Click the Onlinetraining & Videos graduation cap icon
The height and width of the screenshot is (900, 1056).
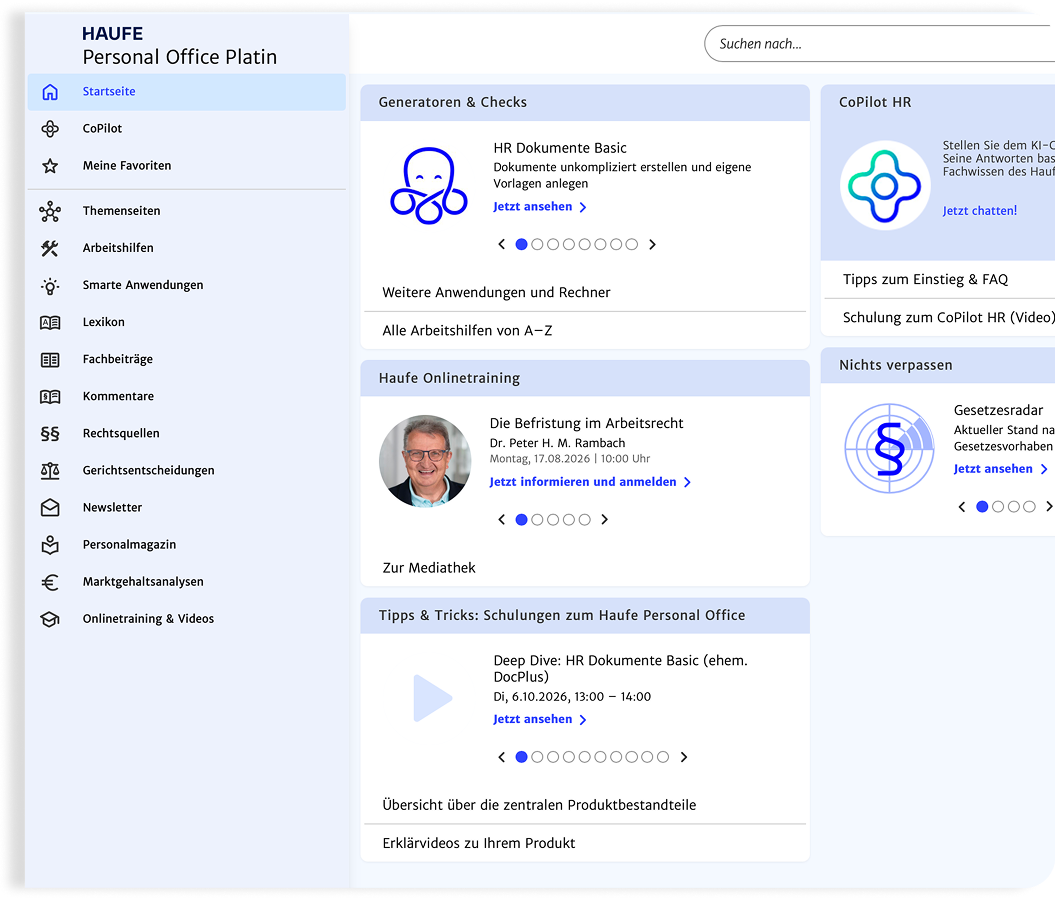click(50, 619)
